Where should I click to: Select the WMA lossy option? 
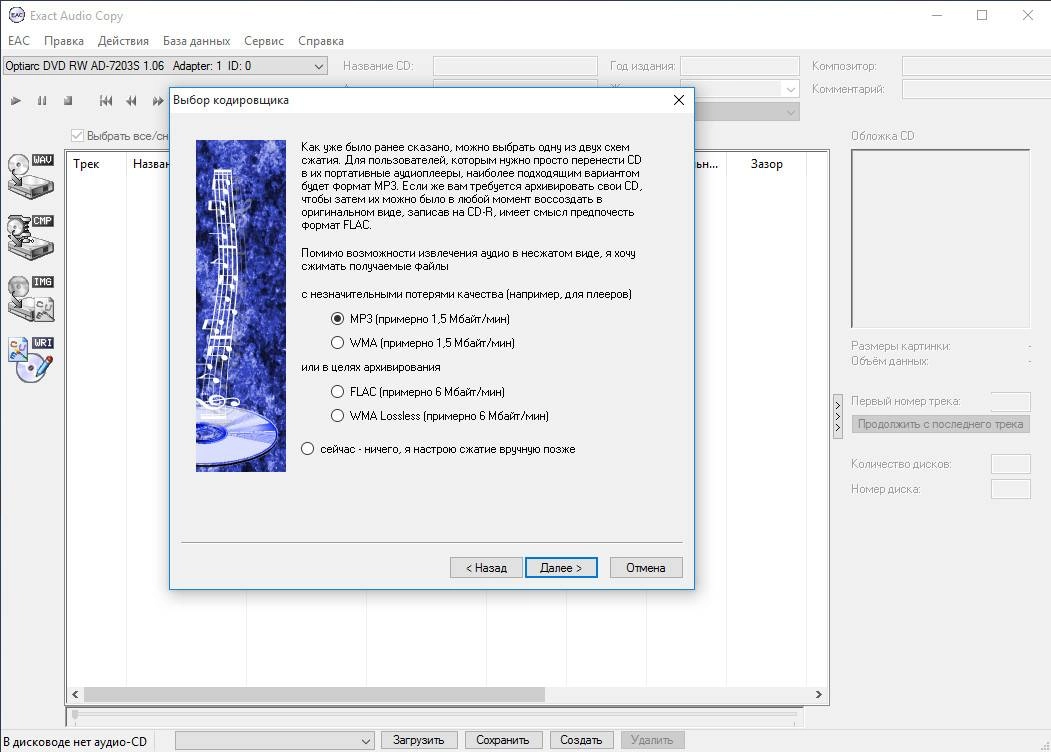click(338, 342)
